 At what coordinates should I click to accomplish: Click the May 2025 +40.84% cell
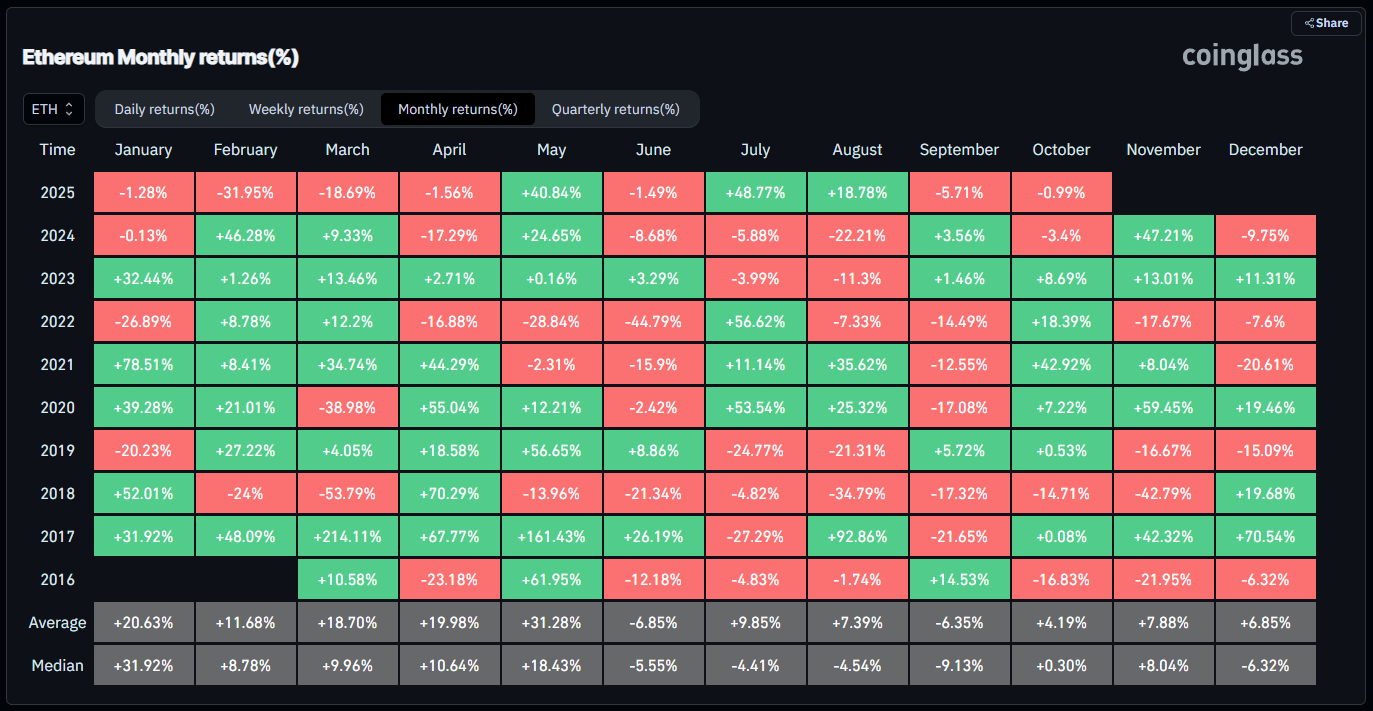pyautogui.click(x=551, y=192)
